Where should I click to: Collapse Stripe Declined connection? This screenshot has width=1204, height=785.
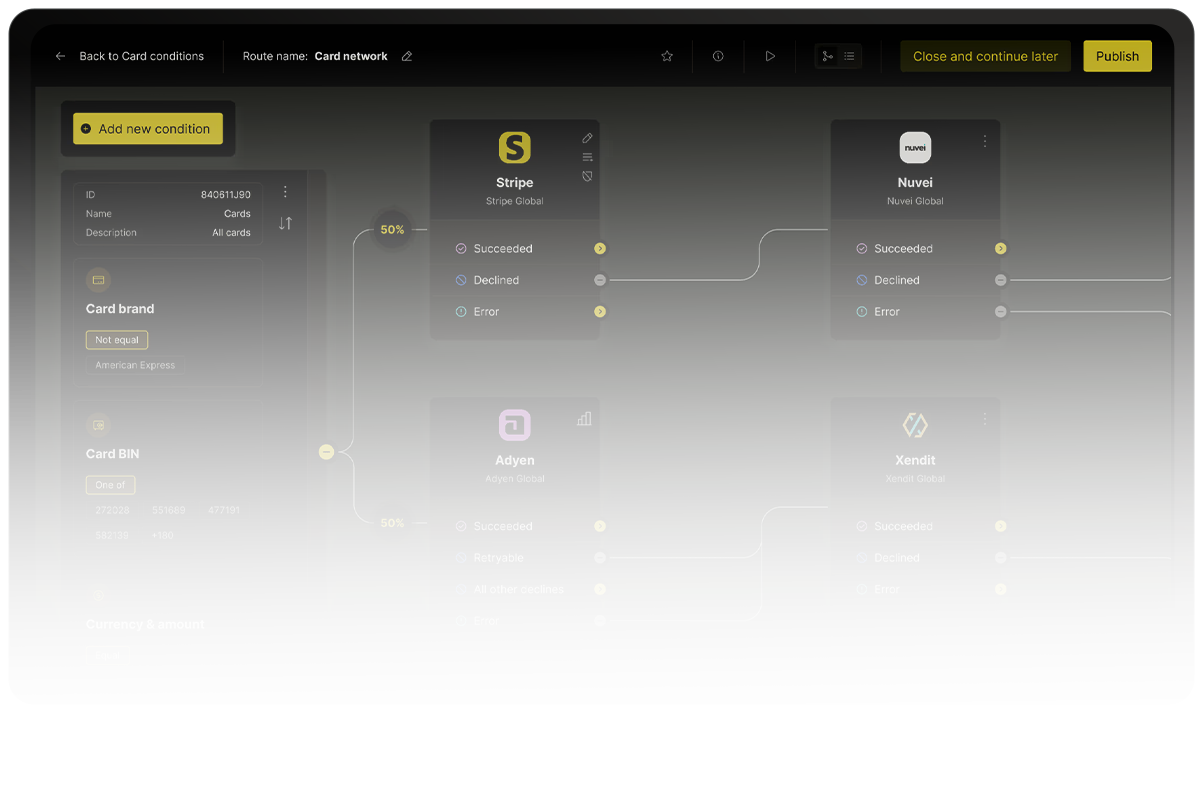600,280
